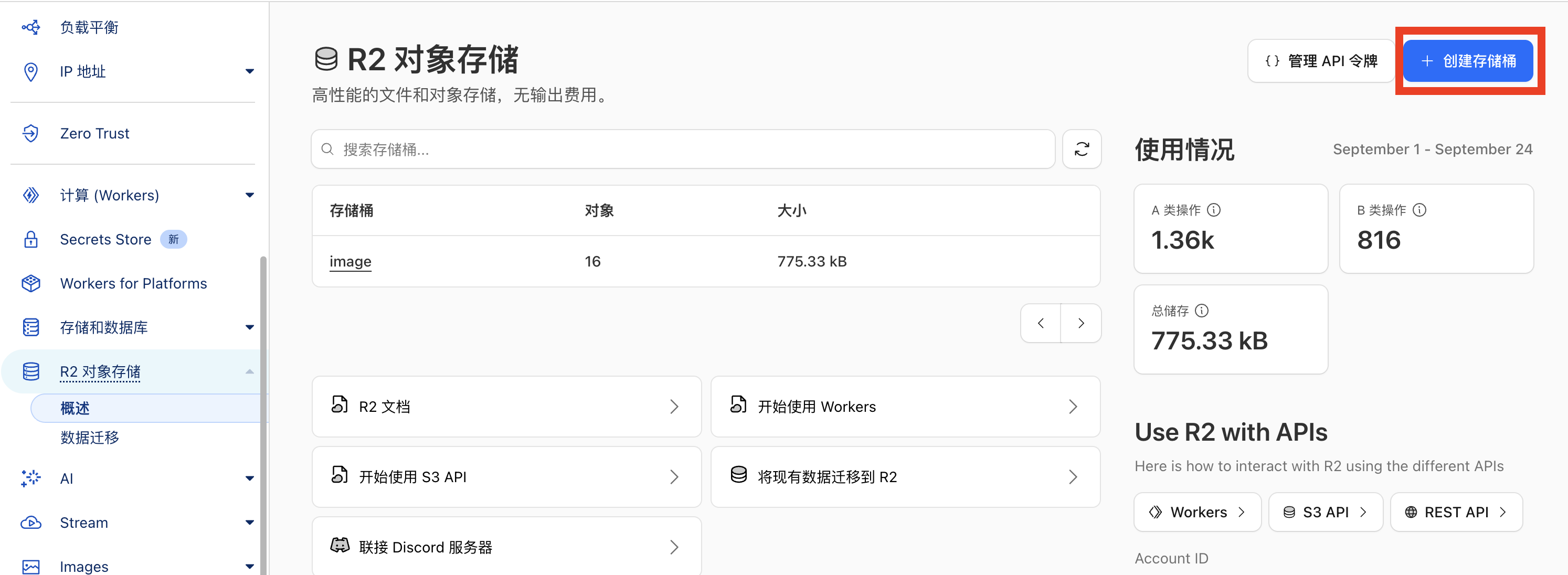This screenshot has width=1568, height=575.
Task: Click the September 1 - September 24 date range
Action: (x=1432, y=149)
